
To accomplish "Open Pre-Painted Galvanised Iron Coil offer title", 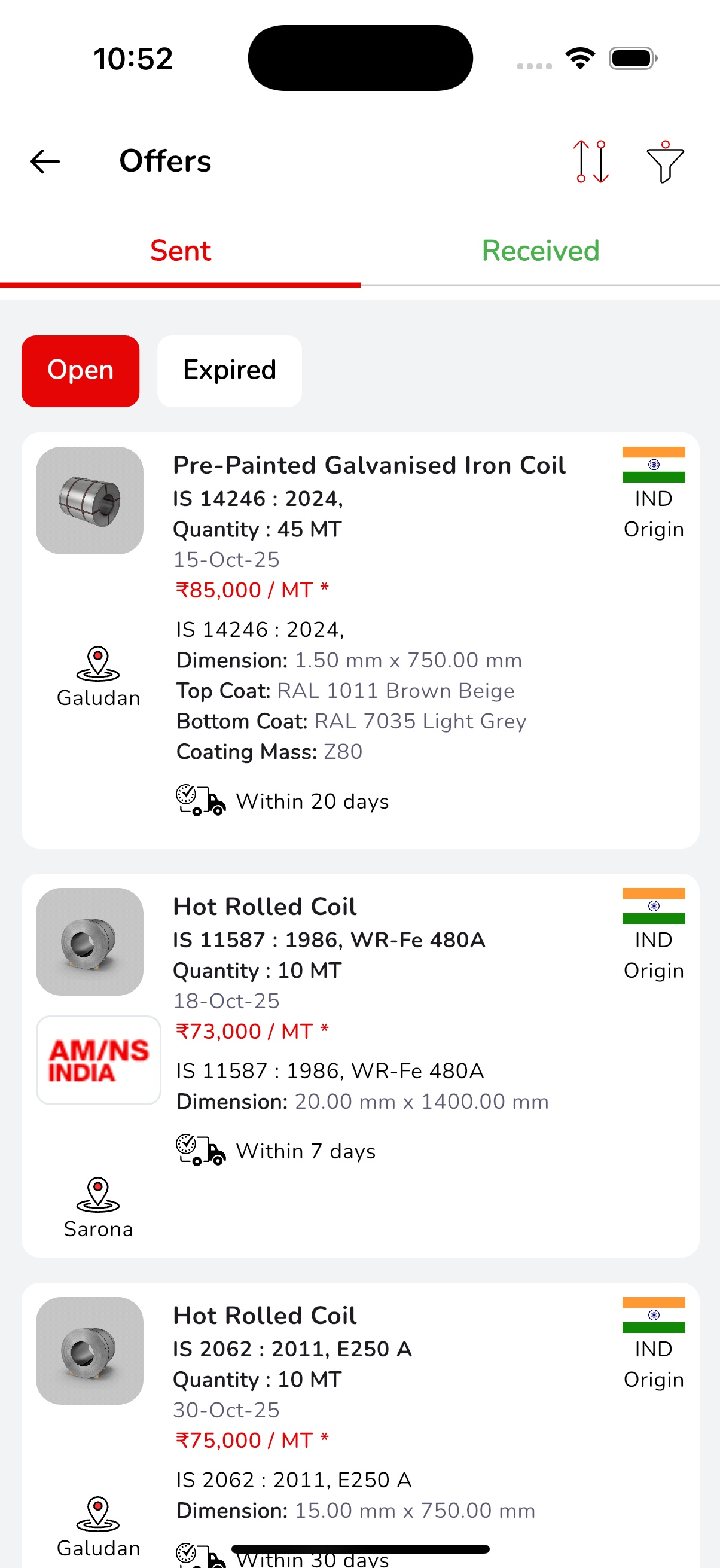I will pos(369,465).
